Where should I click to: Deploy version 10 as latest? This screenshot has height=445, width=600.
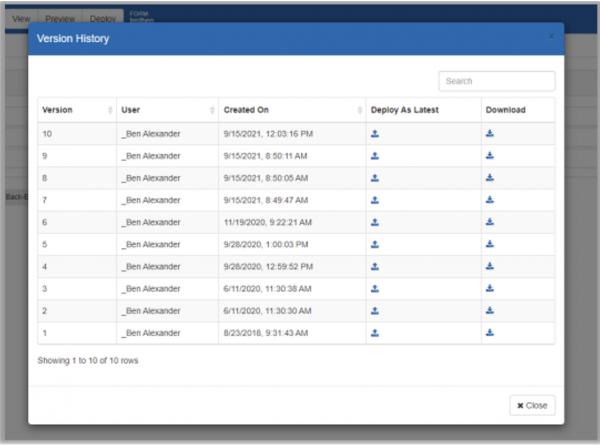(x=375, y=134)
